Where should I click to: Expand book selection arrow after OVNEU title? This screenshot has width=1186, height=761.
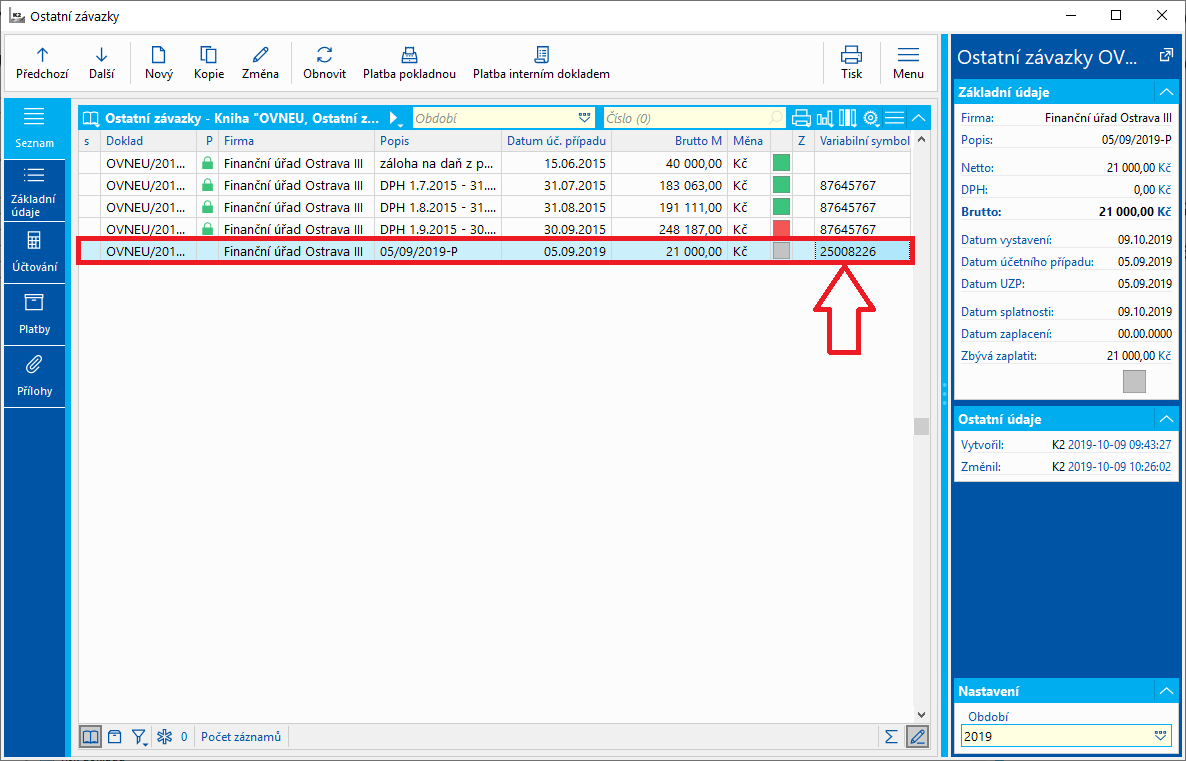tap(395, 119)
